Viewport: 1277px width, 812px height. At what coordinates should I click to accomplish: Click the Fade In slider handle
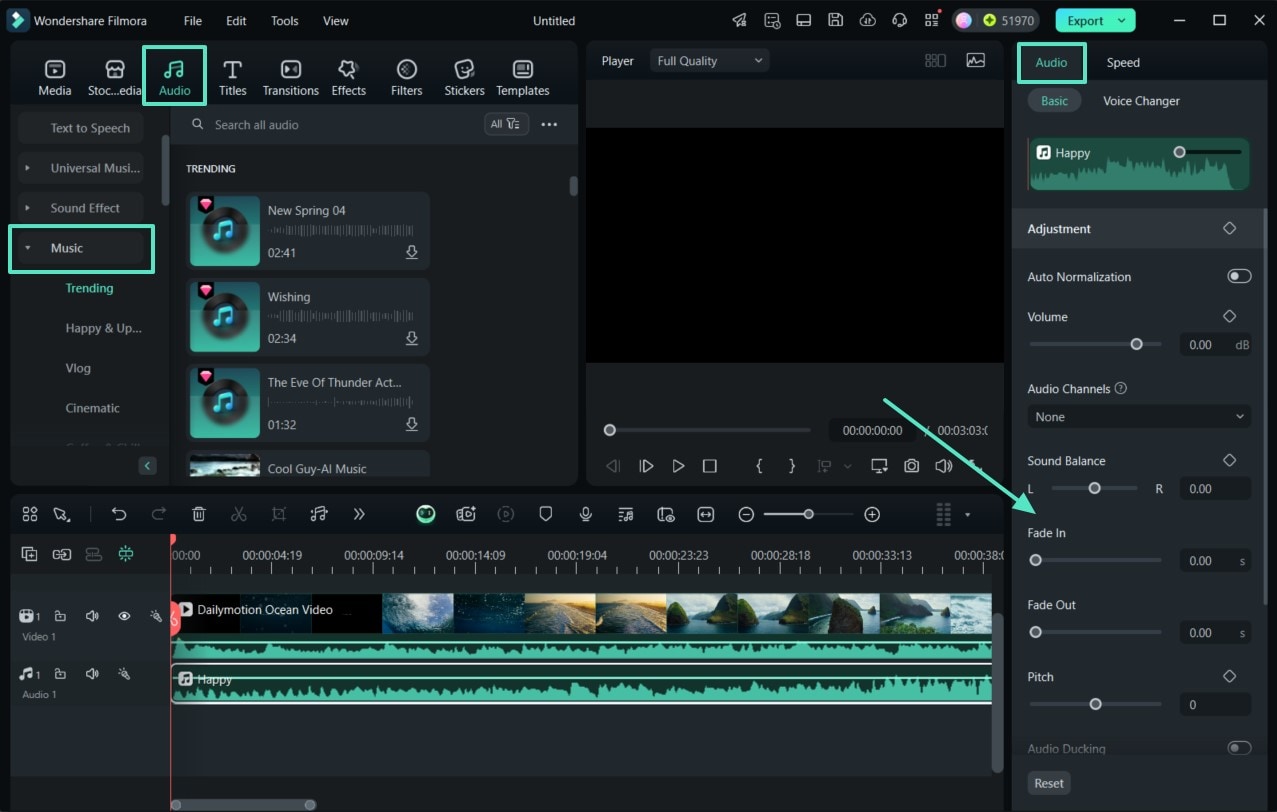[x=1036, y=561]
